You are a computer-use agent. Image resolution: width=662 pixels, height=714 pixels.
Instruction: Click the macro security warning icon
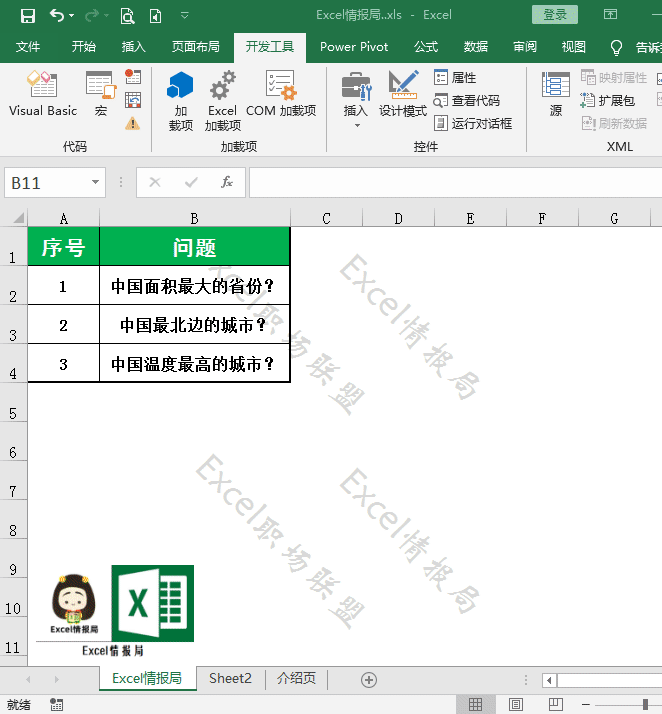pyautogui.click(x=133, y=123)
